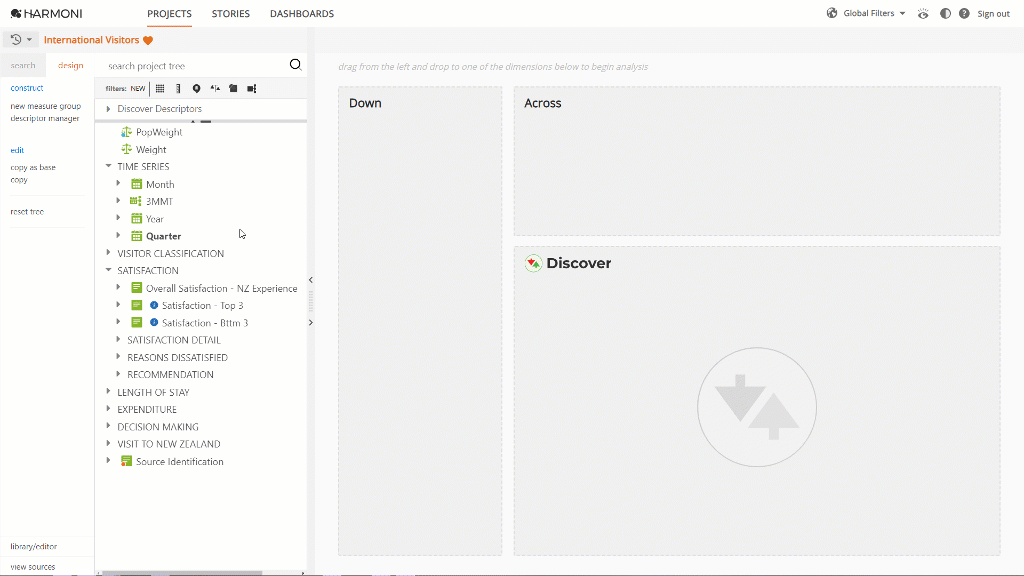Click the PopWeight scale icon
Viewport: 1024px width, 576px height.
tap(127, 132)
